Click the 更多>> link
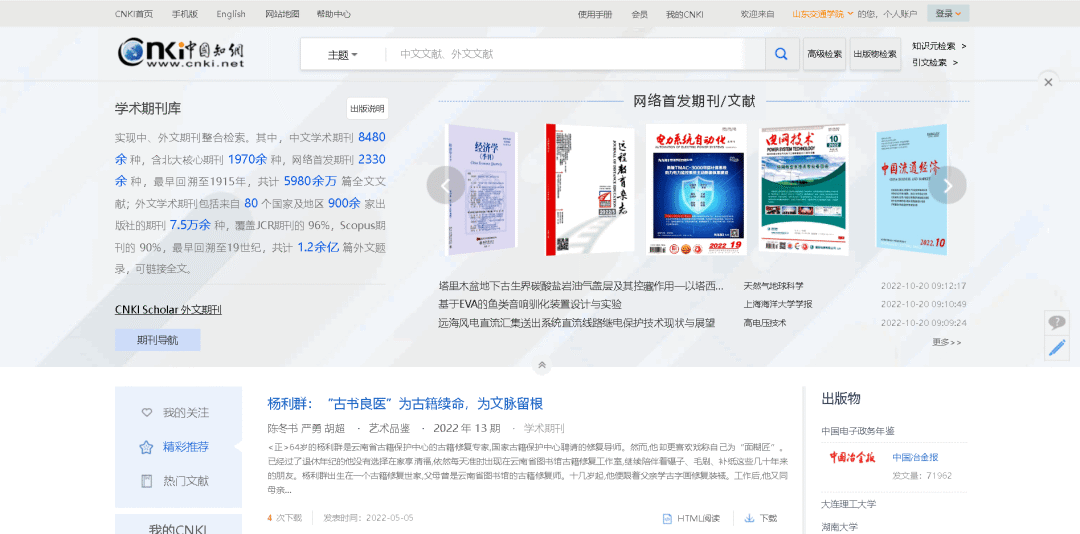The height and width of the screenshot is (534, 1080). tap(947, 342)
